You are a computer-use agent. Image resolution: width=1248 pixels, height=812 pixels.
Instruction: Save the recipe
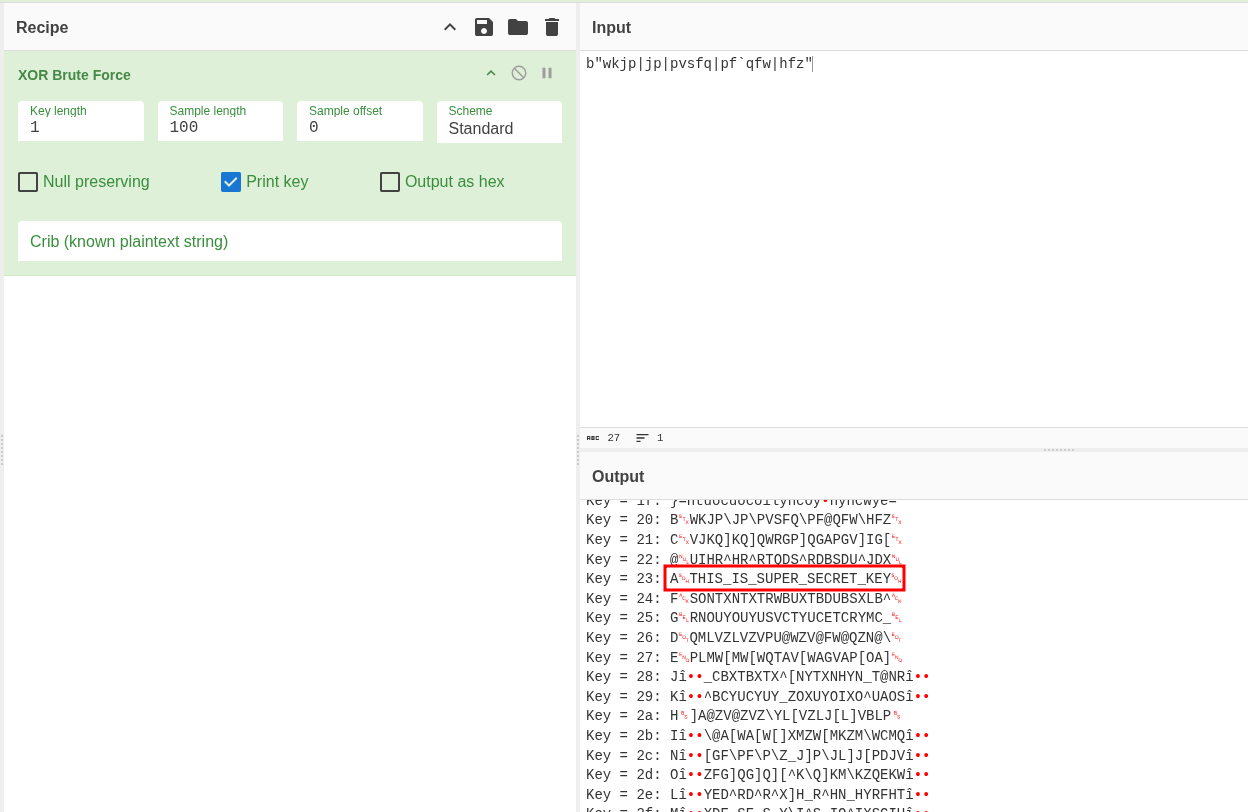[484, 27]
